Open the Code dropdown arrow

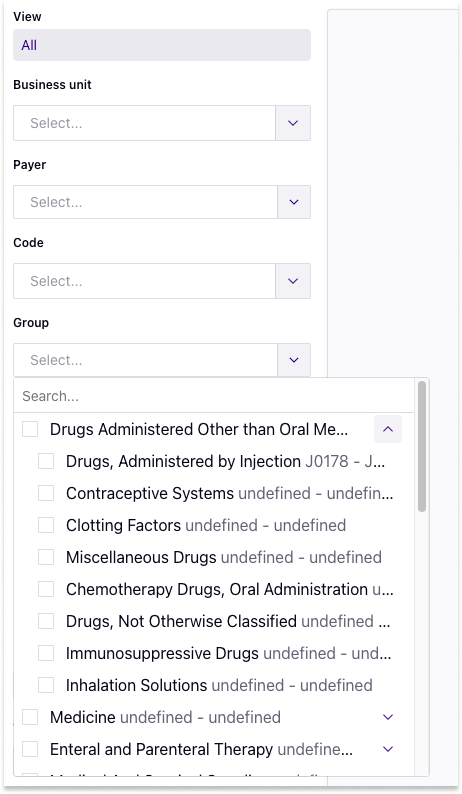coord(293,281)
